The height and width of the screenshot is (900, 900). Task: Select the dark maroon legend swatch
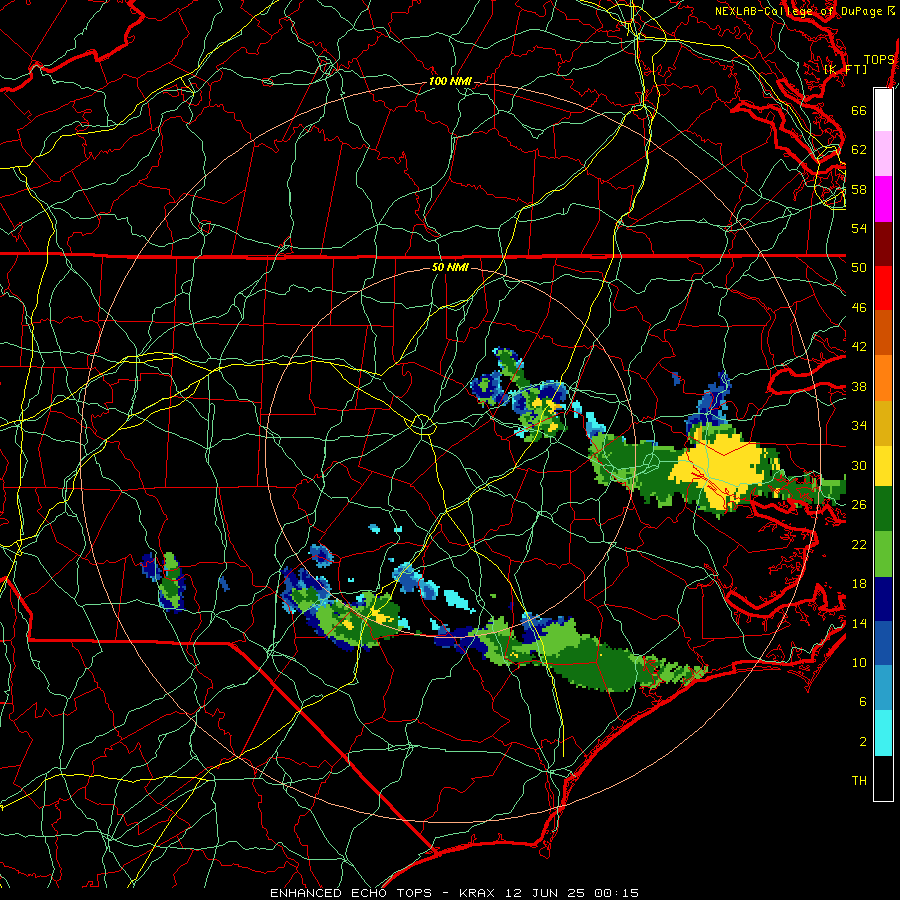[x=883, y=243]
